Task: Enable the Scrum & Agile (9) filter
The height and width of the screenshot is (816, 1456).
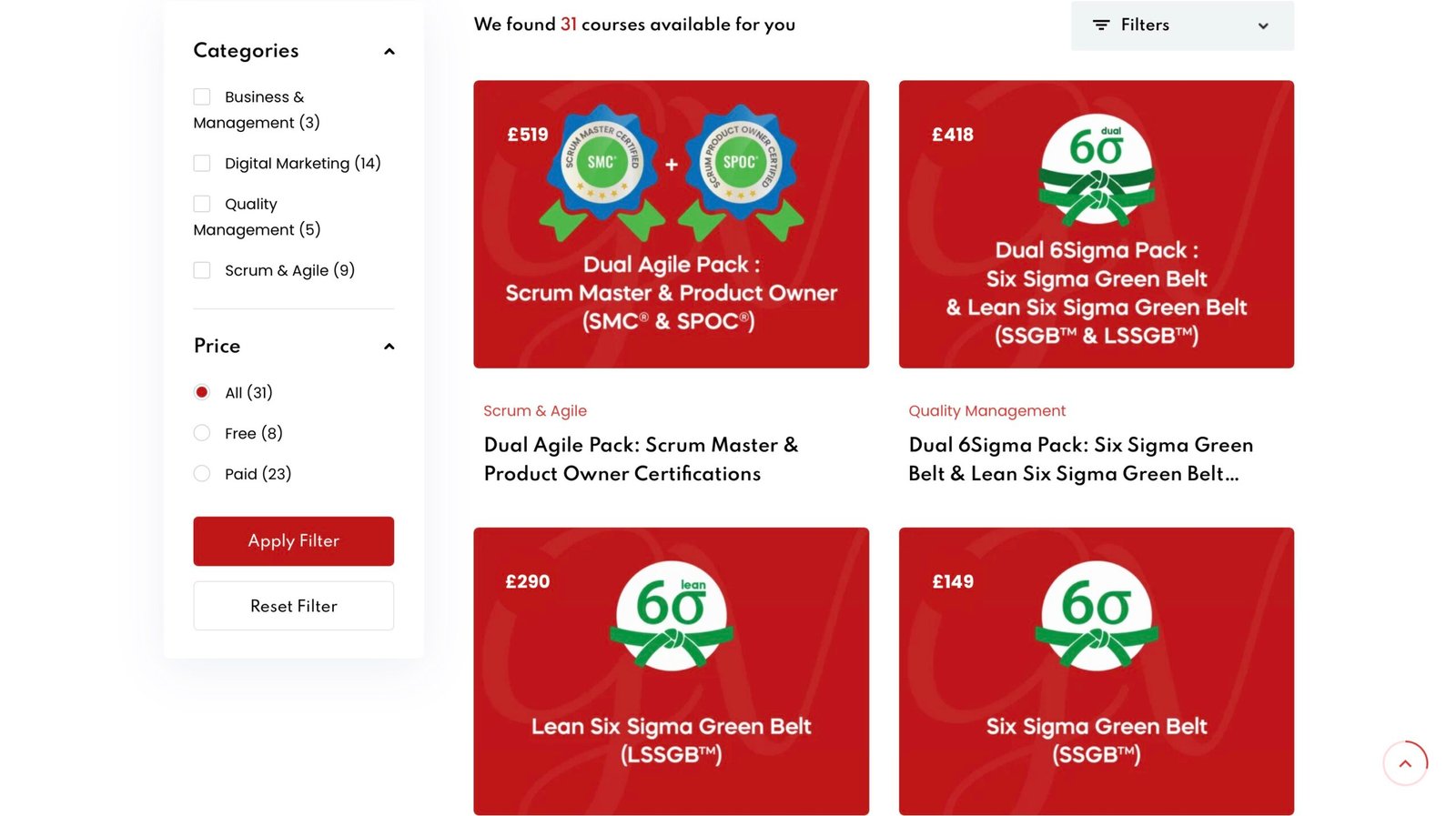Action: point(202,270)
